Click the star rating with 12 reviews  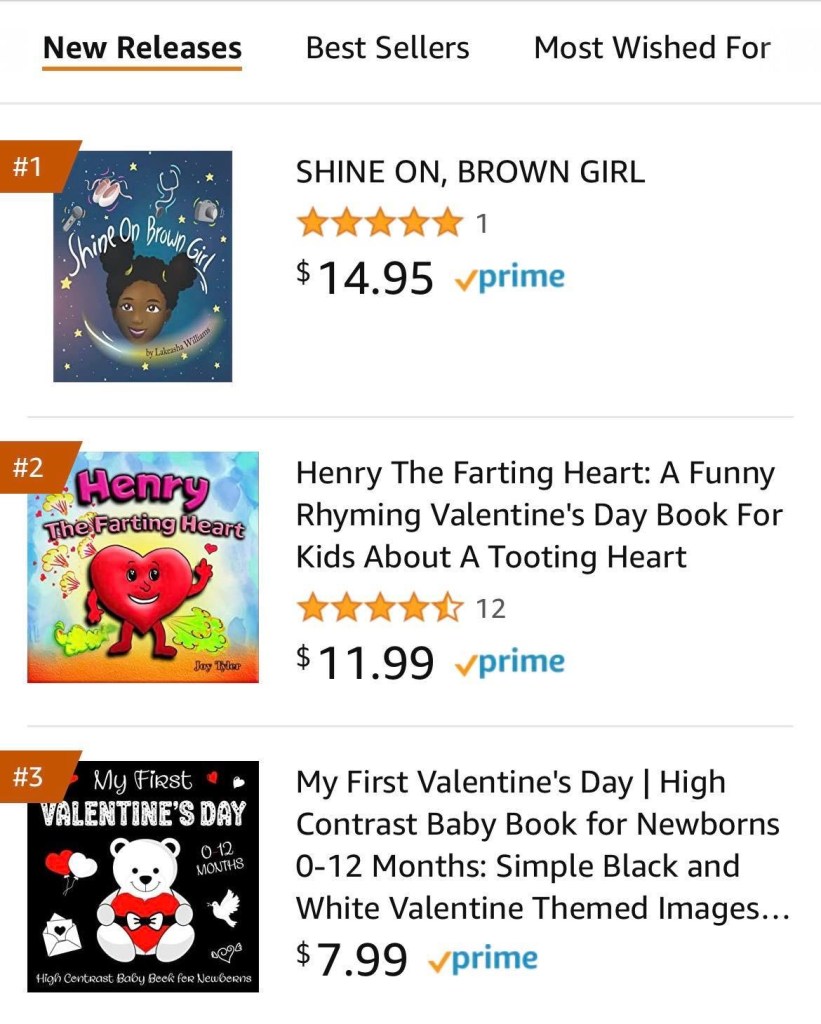pyautogui.click(x=380, y=608)
